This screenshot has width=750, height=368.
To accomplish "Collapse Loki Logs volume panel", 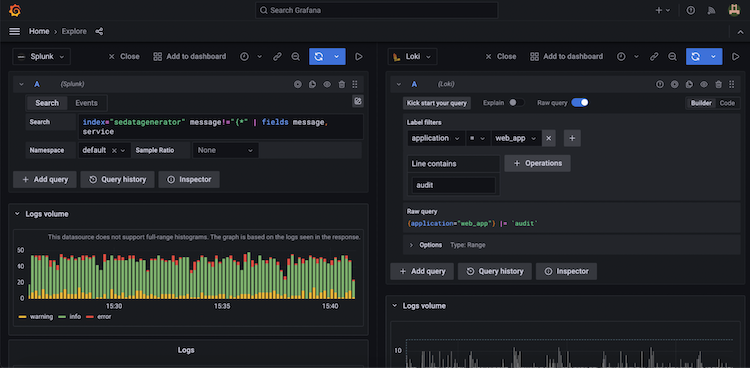I will tap(394, 306).
